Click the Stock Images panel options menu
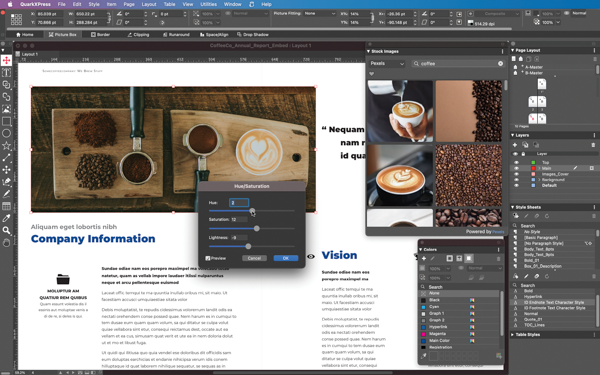The width and height of the screenshot is (600, 375). [x=502, y=51]
